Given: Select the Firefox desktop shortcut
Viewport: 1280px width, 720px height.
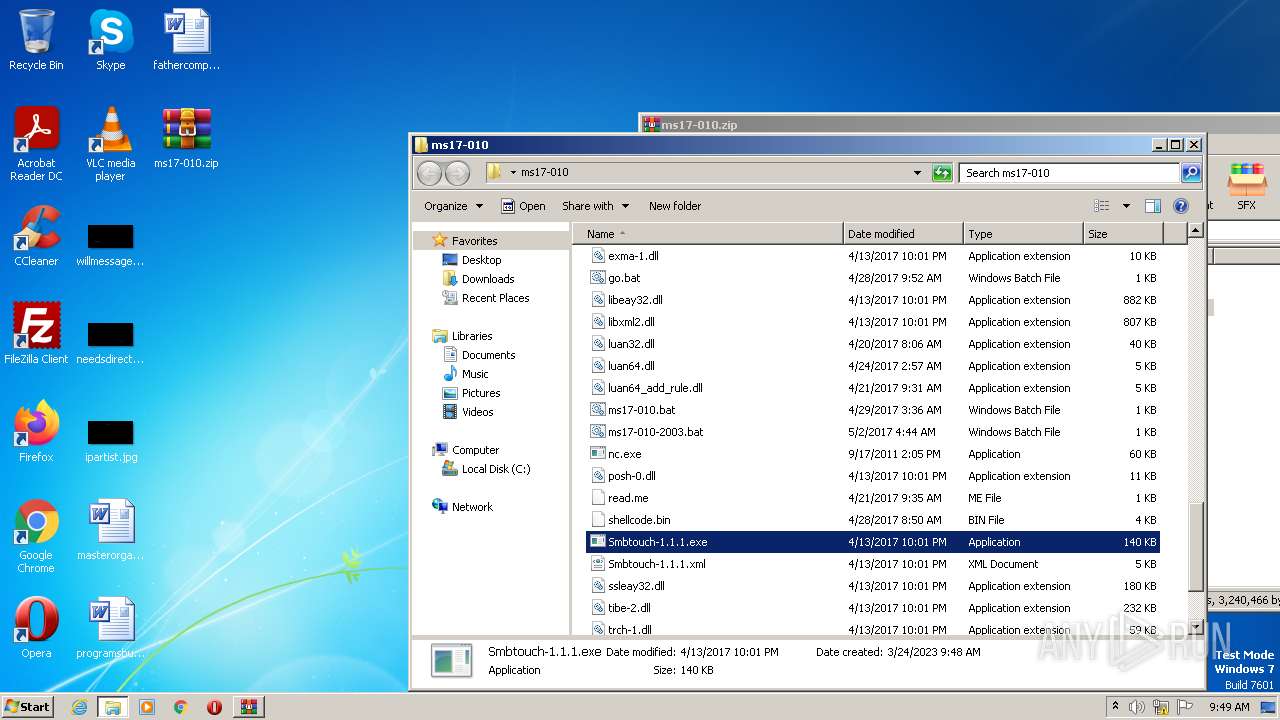Looking at the screenshot, I should pos(36,432).
